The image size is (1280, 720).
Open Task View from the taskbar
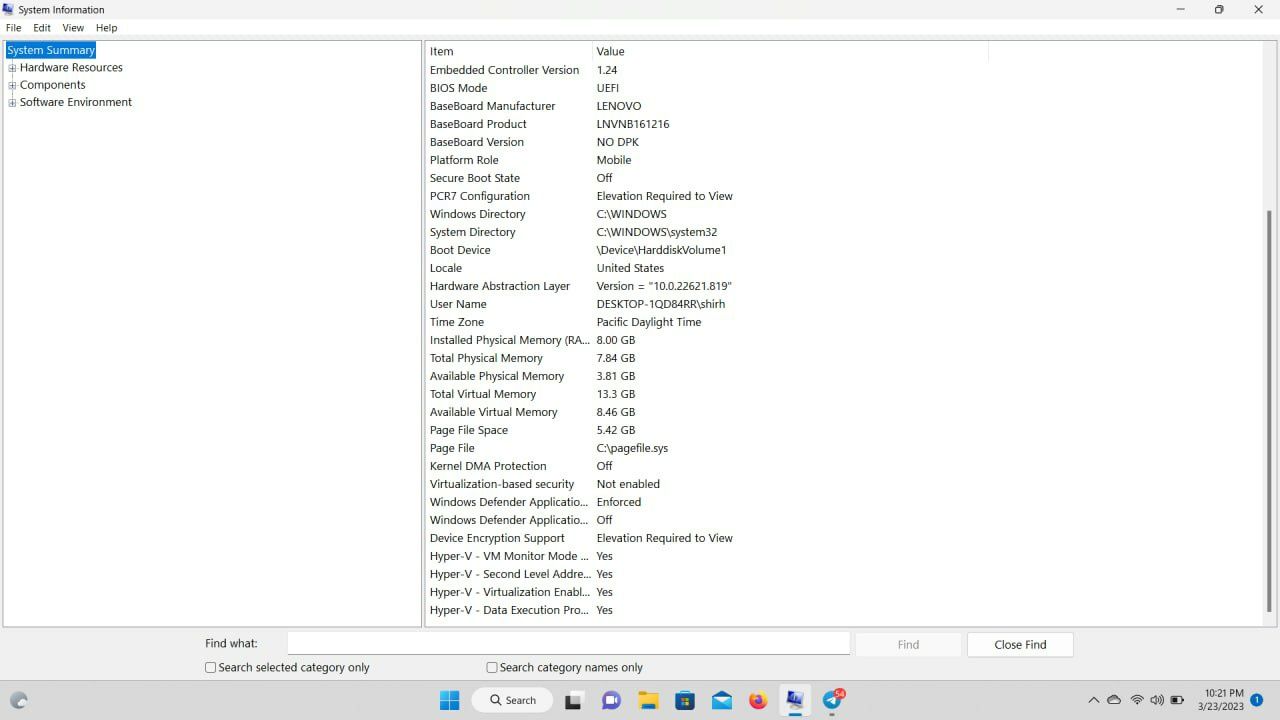tap(573, 700)
